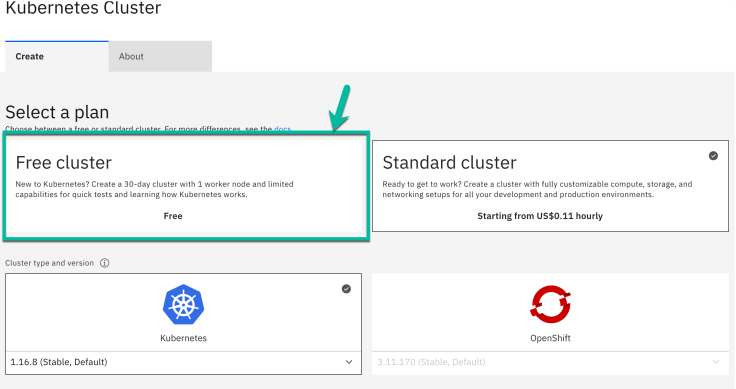
Task: Select the Standard cluster plan card
Action: coord(550,186)
